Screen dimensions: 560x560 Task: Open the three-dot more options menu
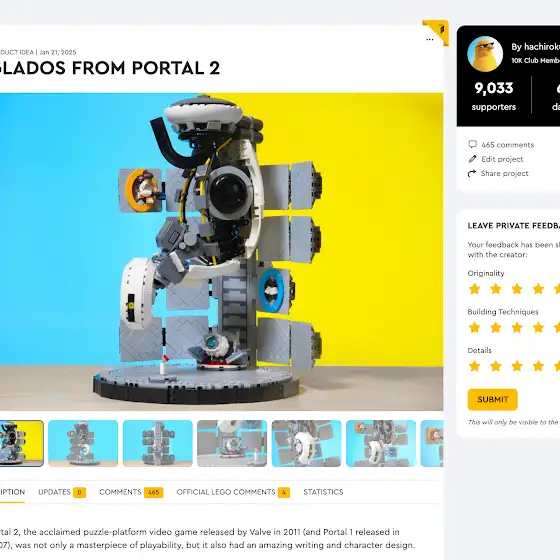click(430, 40)
